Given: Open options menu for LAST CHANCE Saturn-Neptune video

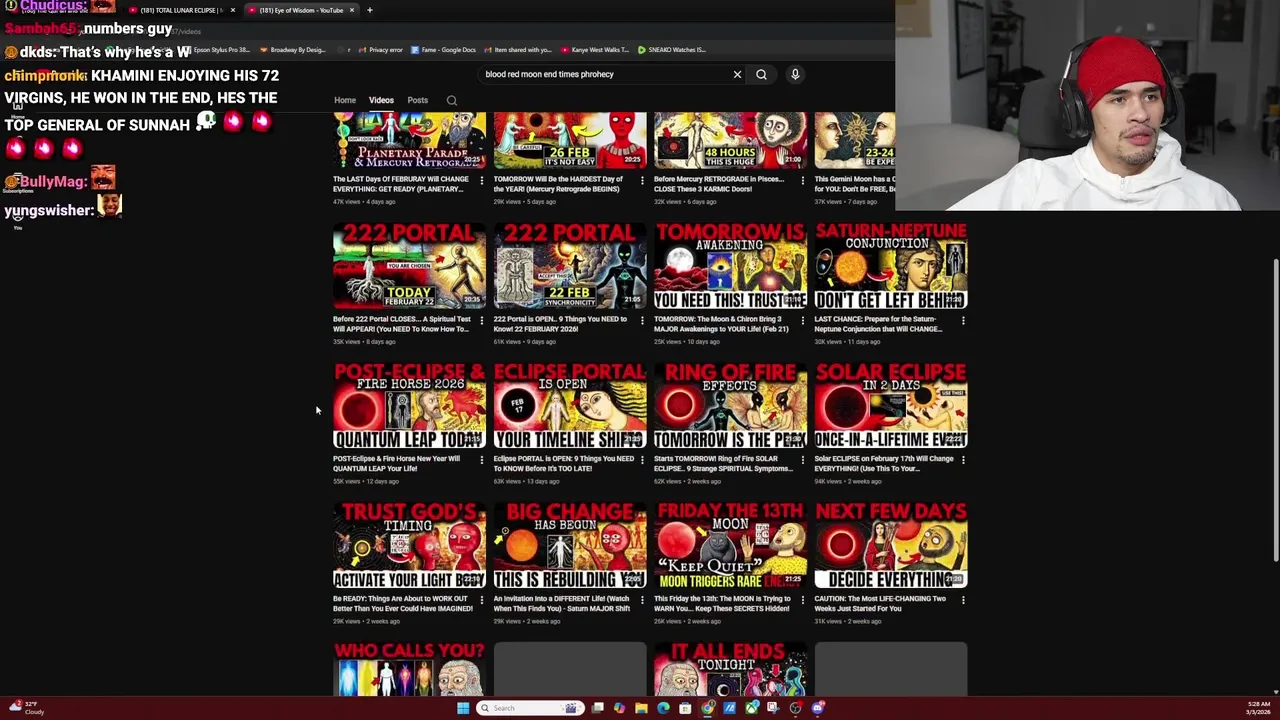Looking at the screenshot, I should (963, 321).
